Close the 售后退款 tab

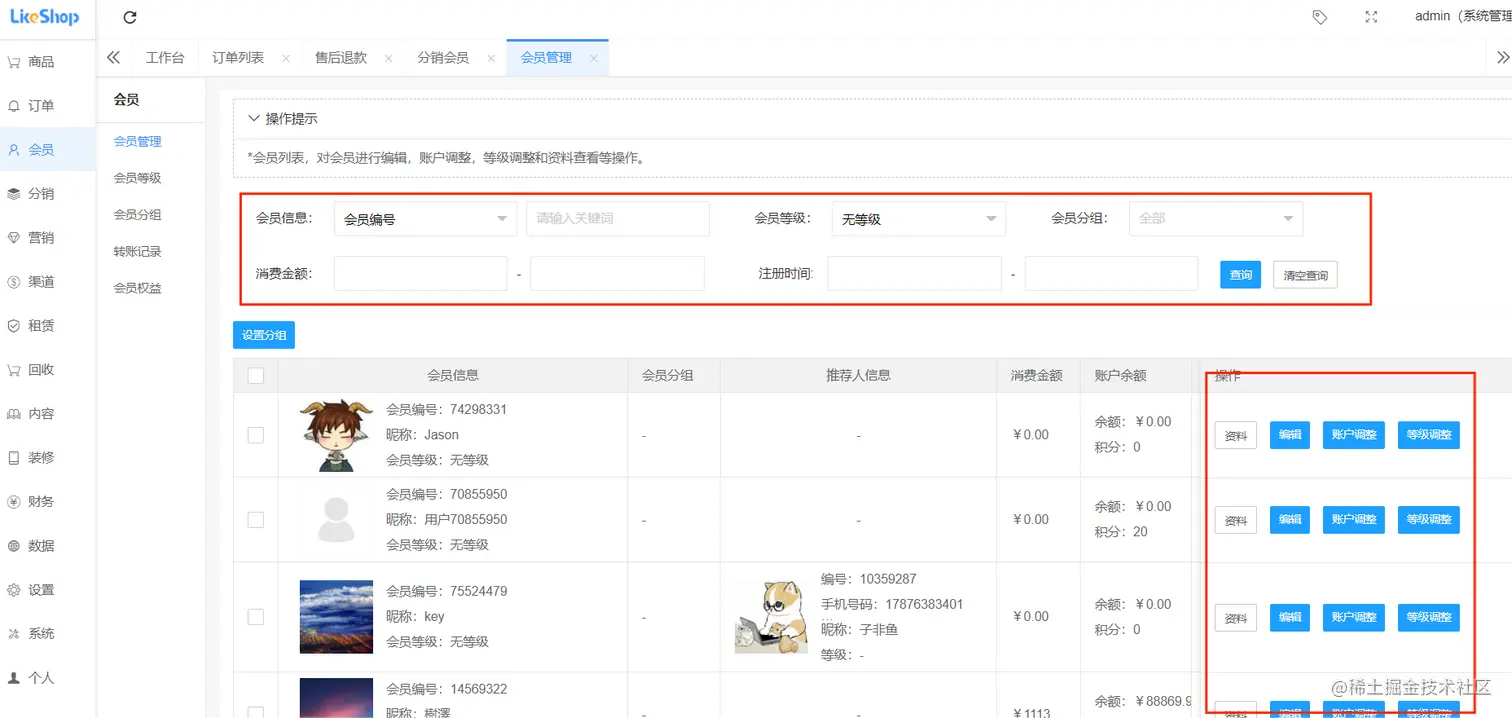point(388,59)
